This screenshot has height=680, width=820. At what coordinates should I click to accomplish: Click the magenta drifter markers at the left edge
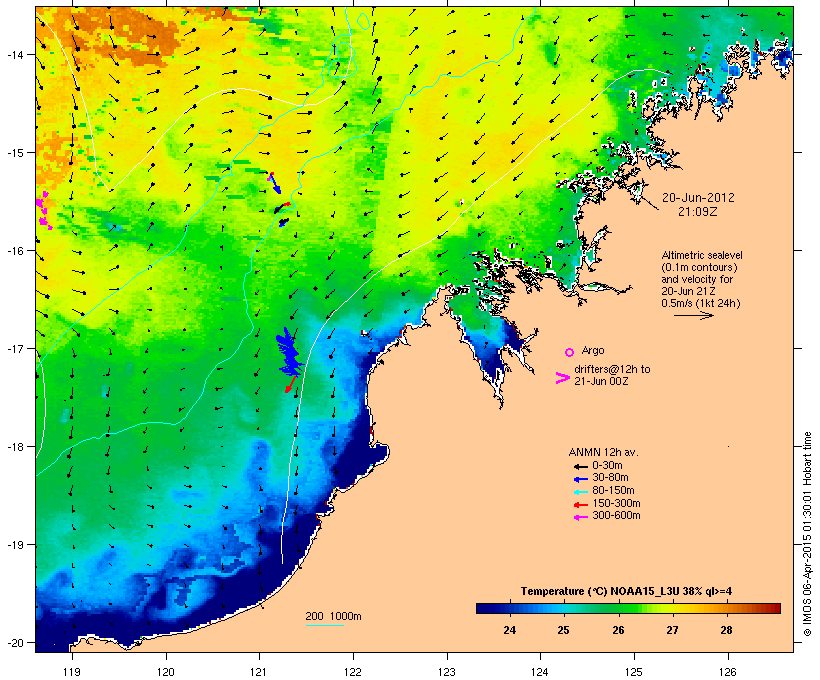click(43, 211)
